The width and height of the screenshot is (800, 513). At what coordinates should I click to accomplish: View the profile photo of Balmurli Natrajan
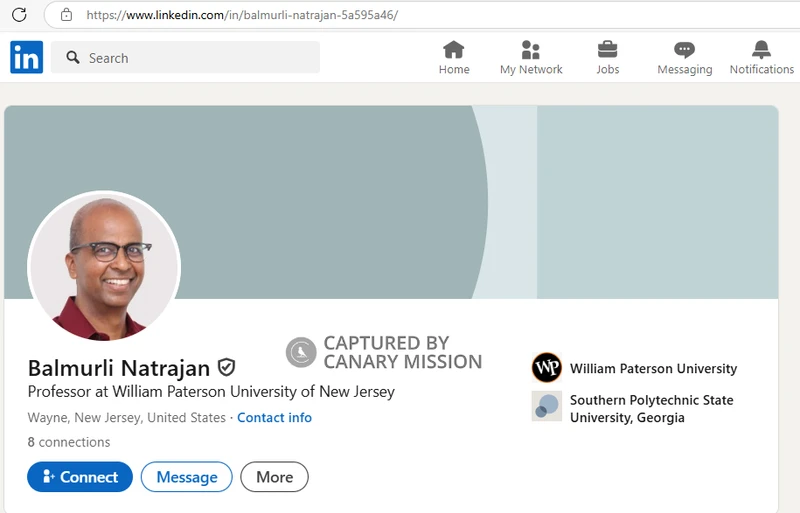pyautogui.click(x=104, y=266)
